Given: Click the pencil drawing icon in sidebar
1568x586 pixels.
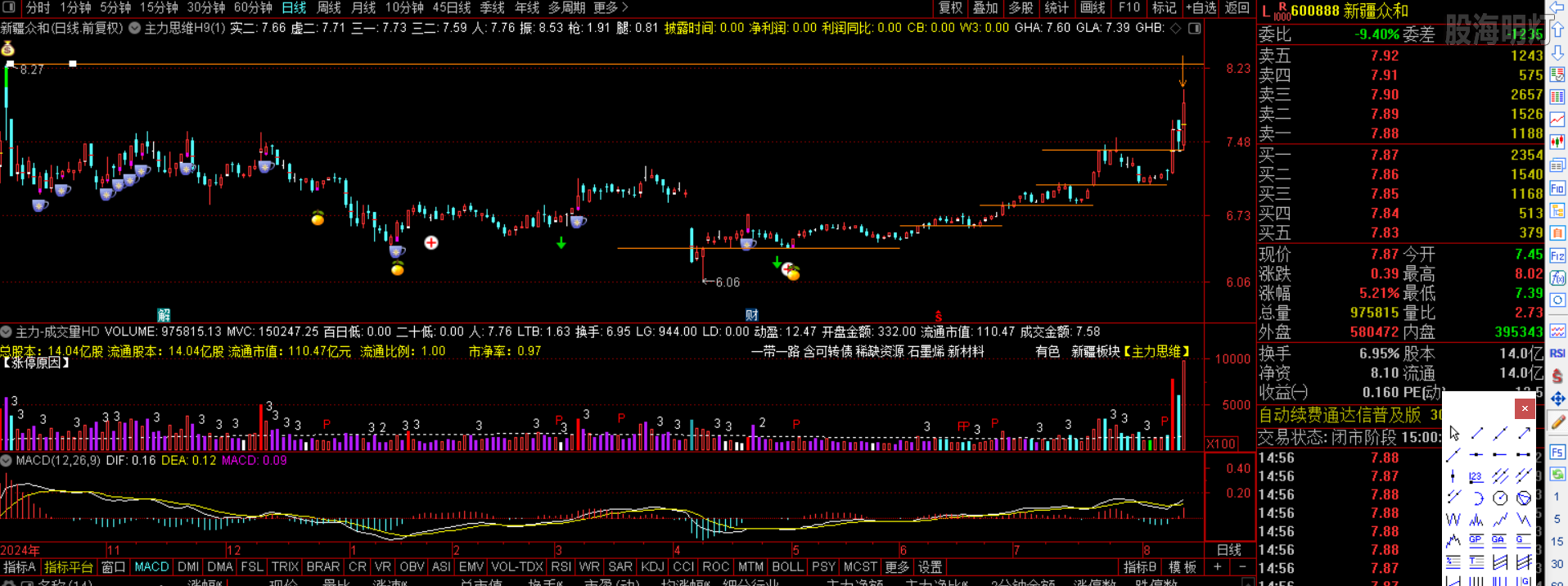Looking at the screenshot, I should pos(1557,422).
